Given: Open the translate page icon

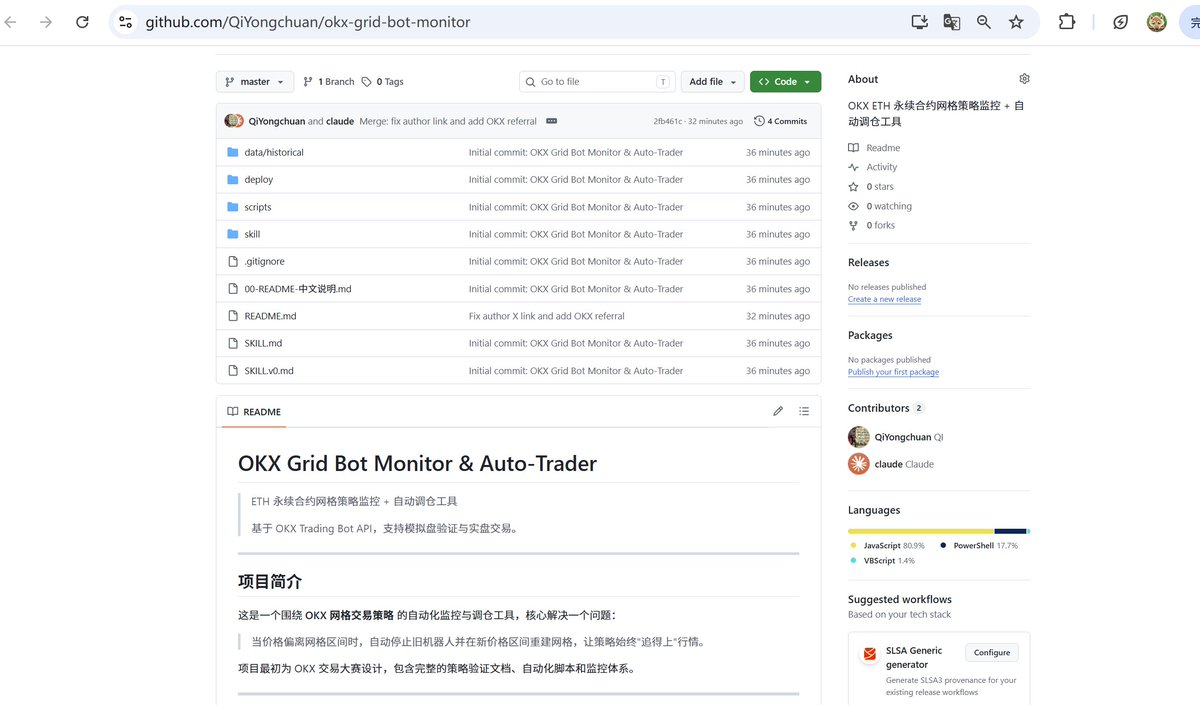Looking at the screenshot, I should pyautogui.click(x=952, y=22).
